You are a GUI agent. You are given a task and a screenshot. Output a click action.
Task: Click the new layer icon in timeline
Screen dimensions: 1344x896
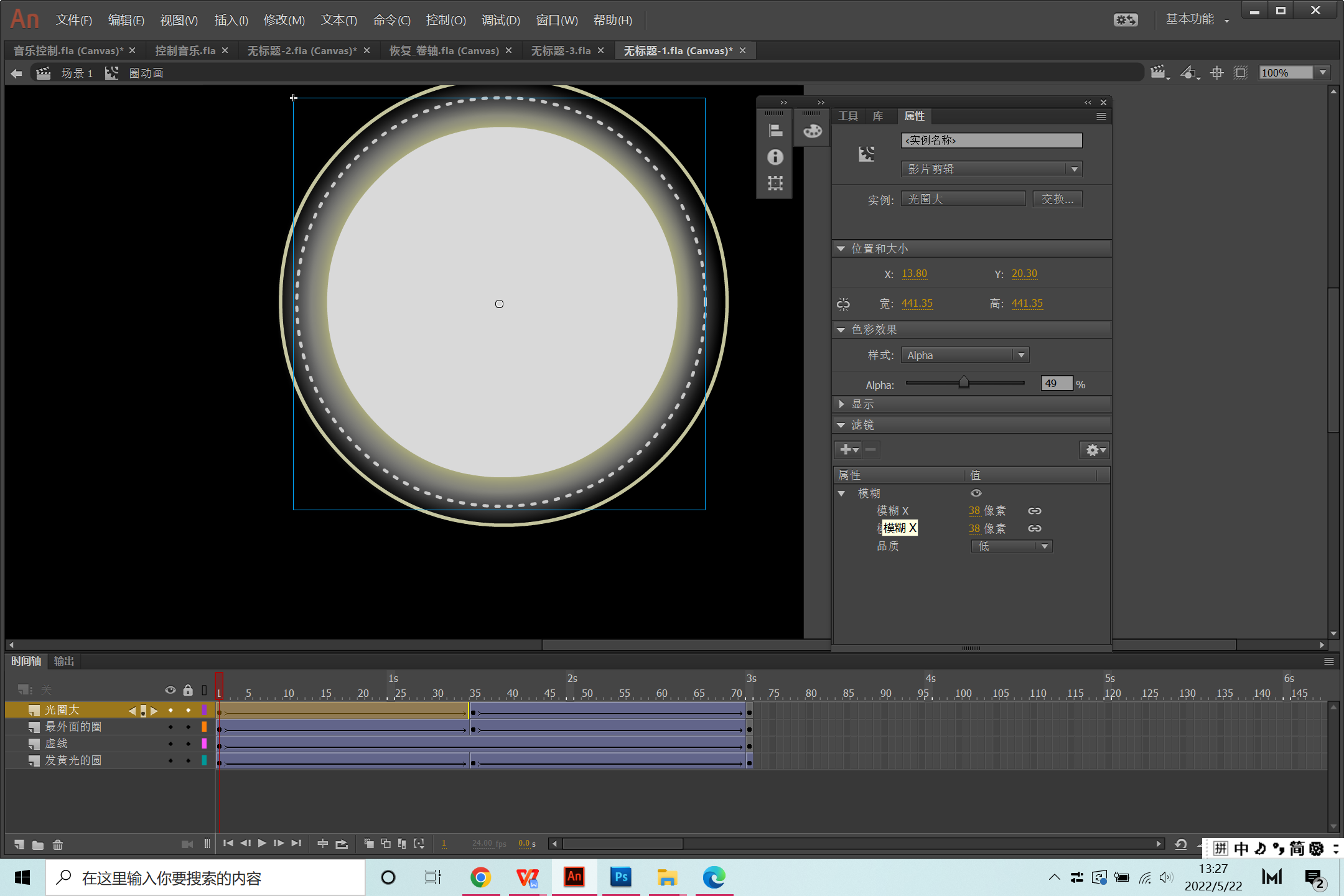[19, 844]
